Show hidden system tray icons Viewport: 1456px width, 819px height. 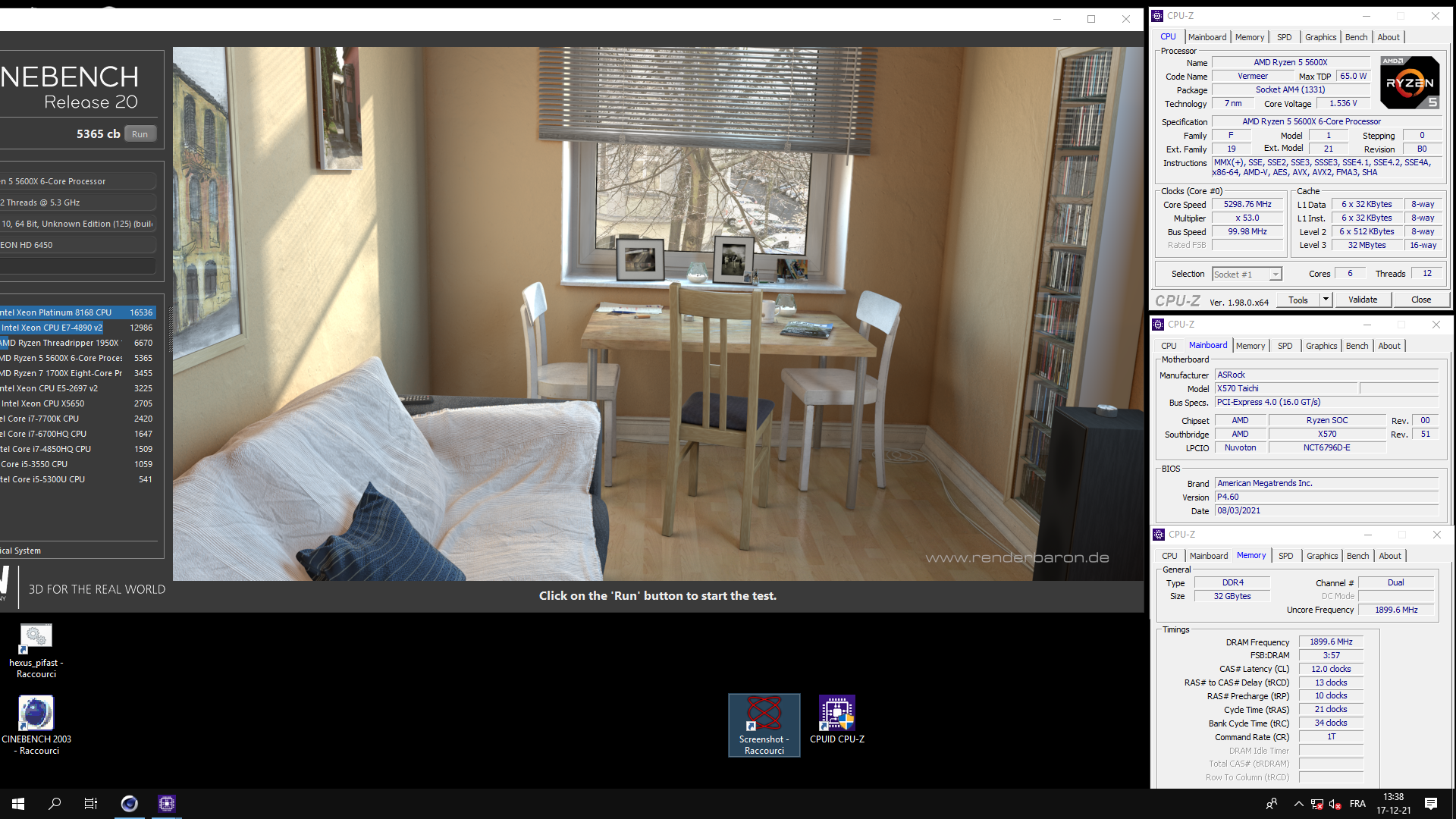(x=1298, y=804)
